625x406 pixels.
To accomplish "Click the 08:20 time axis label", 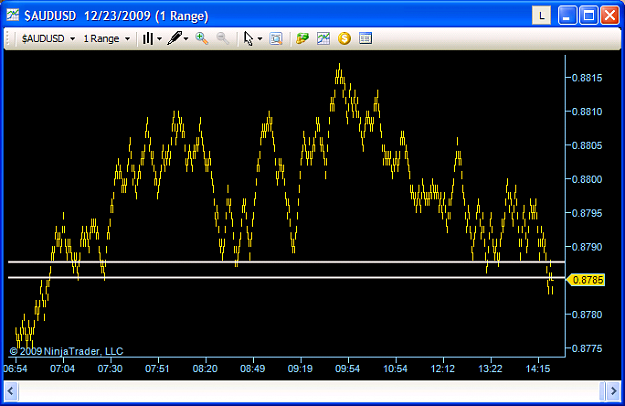I will pyautogui.click(x=205, y=369).
